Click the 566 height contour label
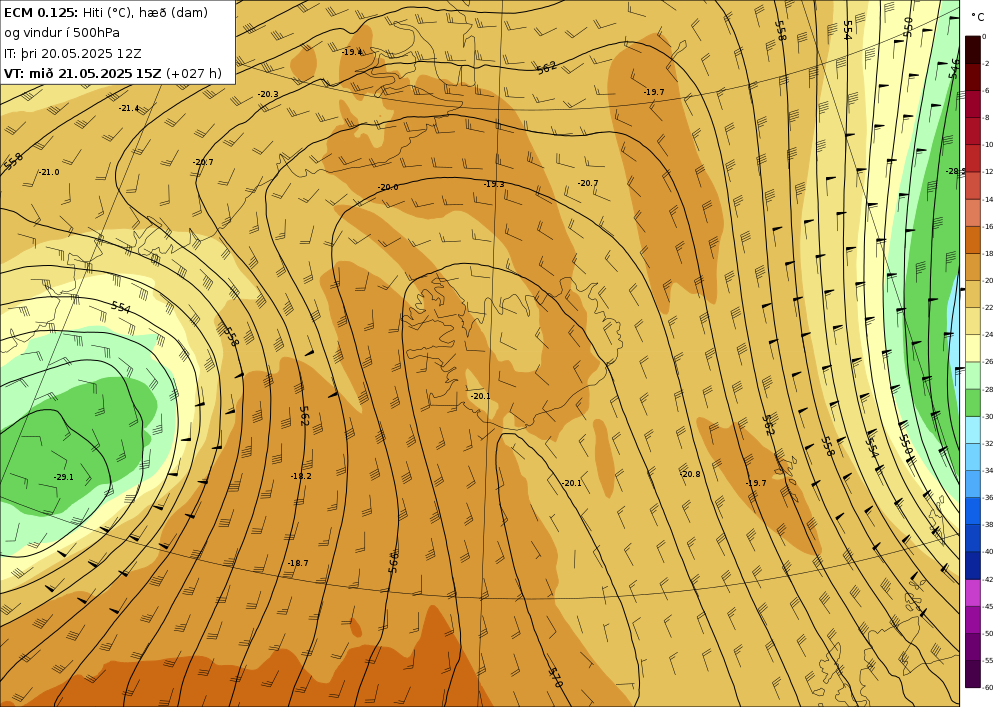This screenshot has width=1000, height=707. click(x=393, y=562)
